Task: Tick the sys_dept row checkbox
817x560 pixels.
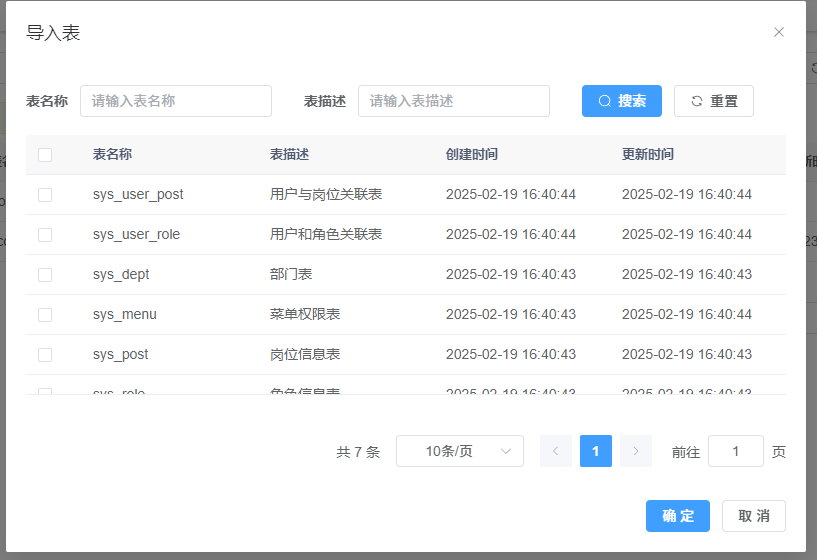Action: (45, 275)
